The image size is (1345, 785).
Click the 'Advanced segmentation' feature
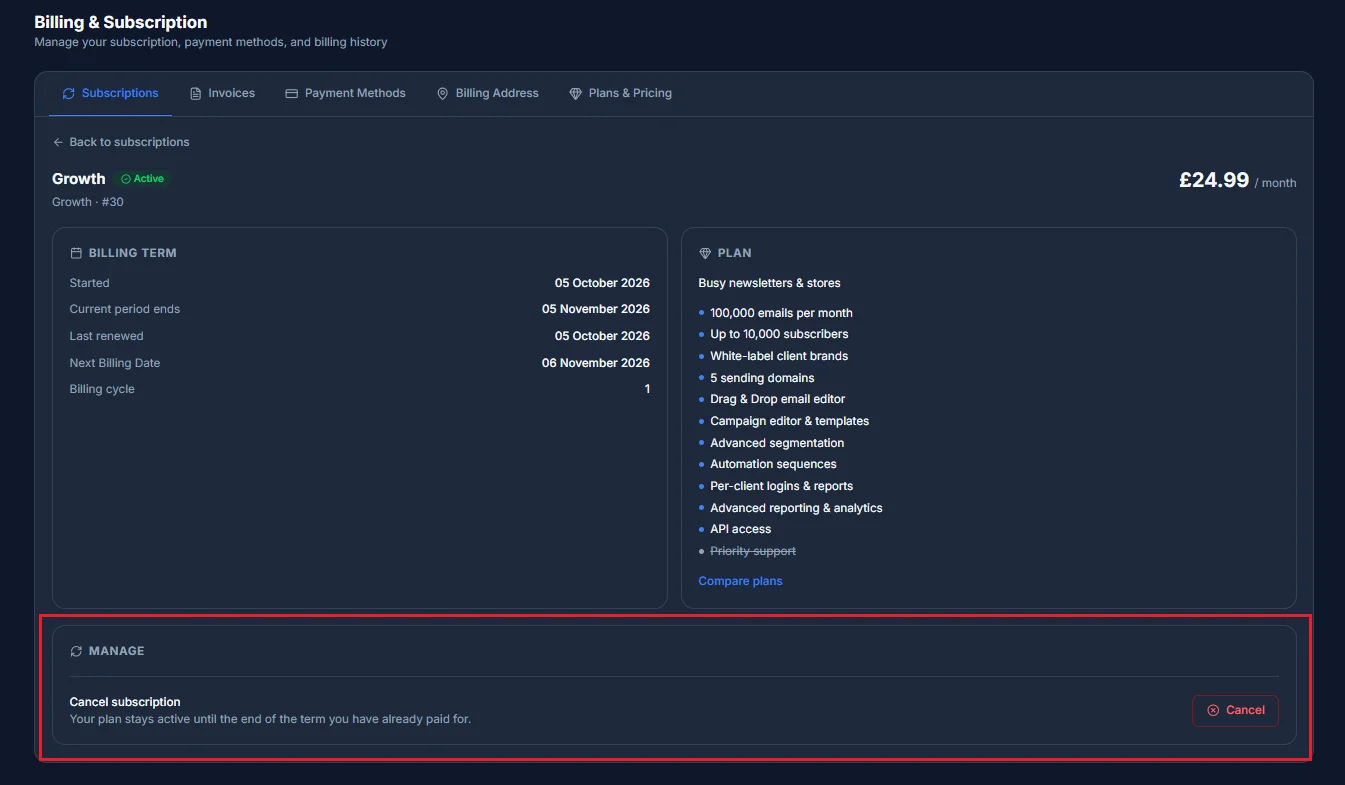coord(777,443)
